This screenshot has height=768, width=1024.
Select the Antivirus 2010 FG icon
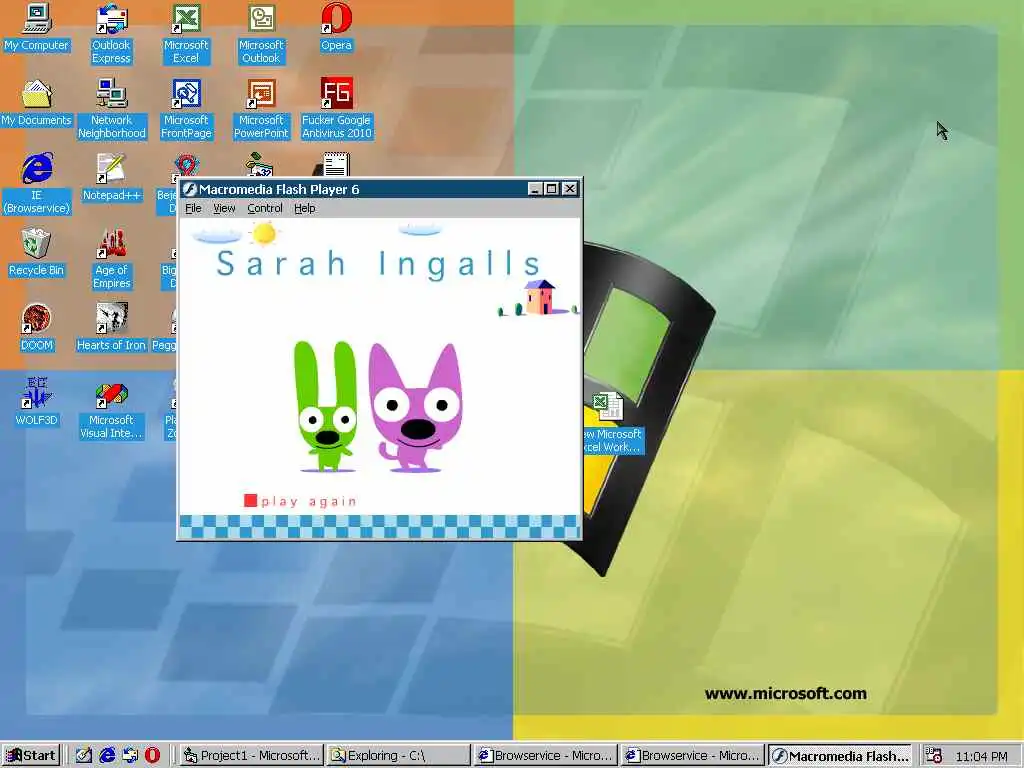(336, 109)
